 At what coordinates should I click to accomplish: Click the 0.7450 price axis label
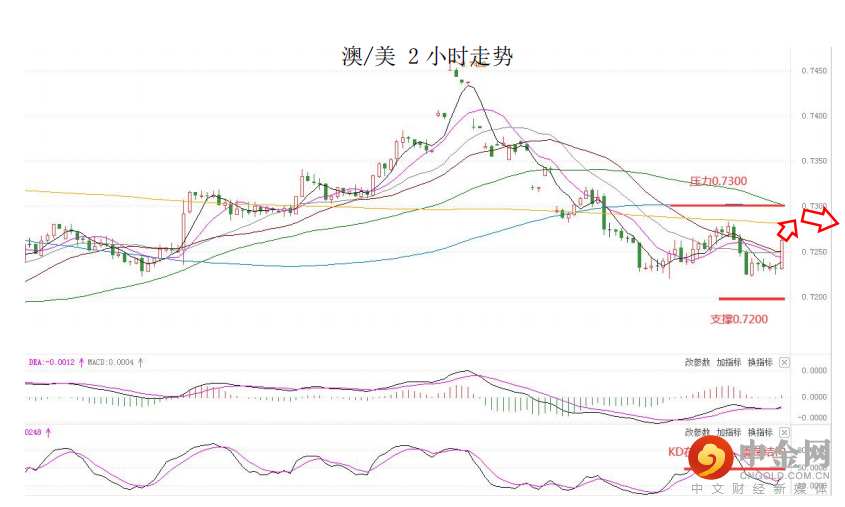813,71
